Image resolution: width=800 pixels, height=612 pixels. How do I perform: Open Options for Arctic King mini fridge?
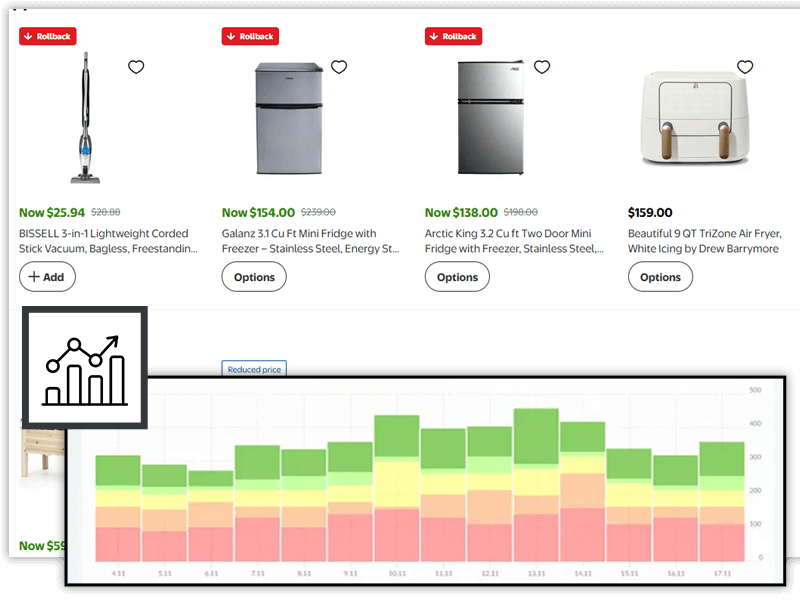457,277
